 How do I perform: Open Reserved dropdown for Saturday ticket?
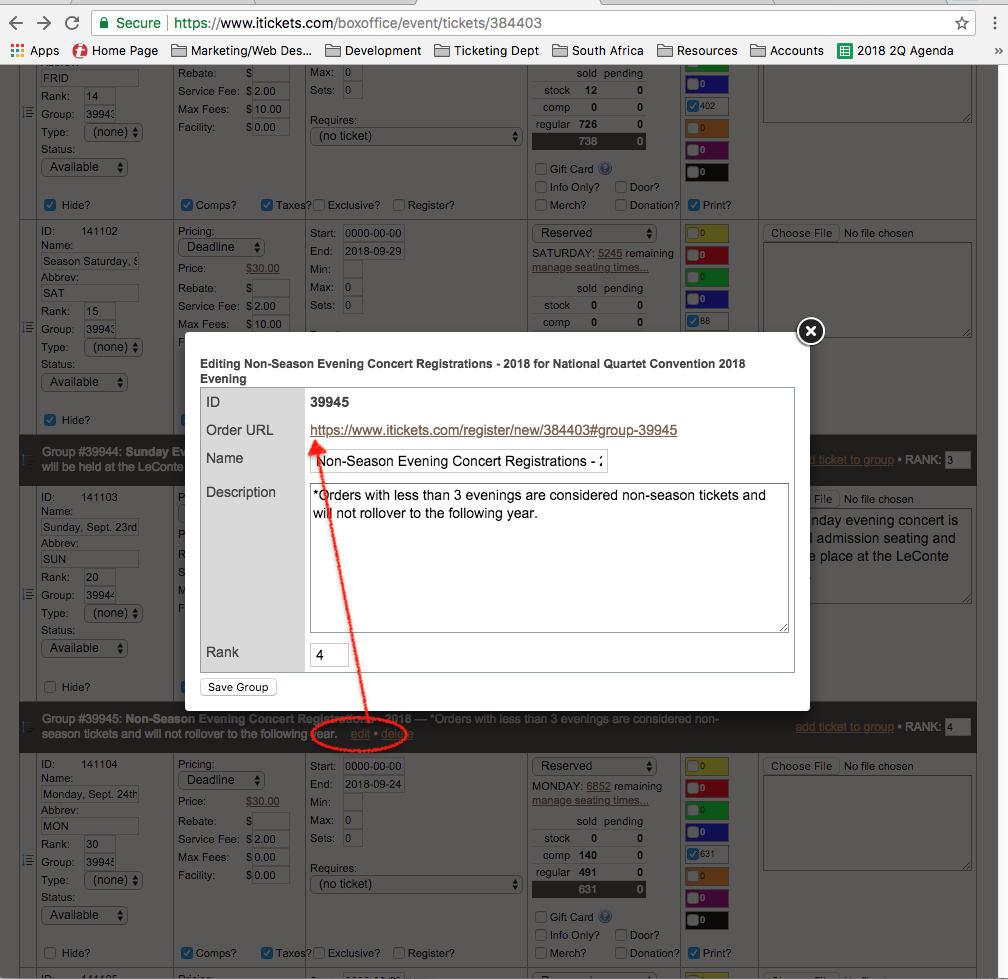click(594, 233)
